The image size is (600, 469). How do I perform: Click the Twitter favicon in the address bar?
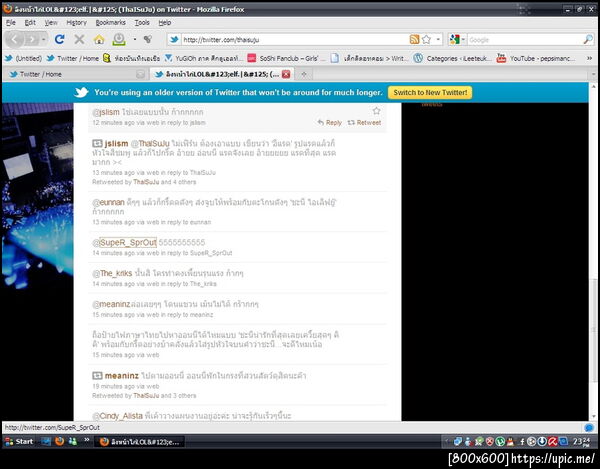click(x=174, y=39)
